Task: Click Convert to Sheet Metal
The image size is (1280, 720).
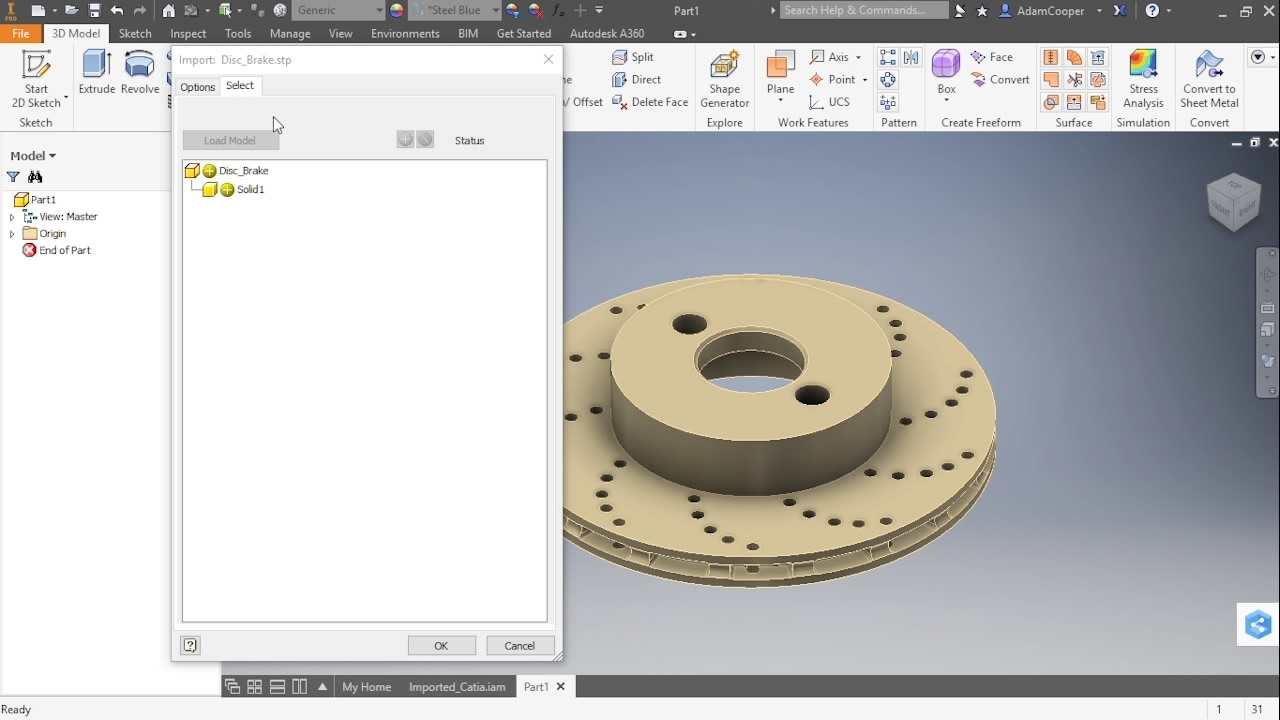Action: 1209,80
